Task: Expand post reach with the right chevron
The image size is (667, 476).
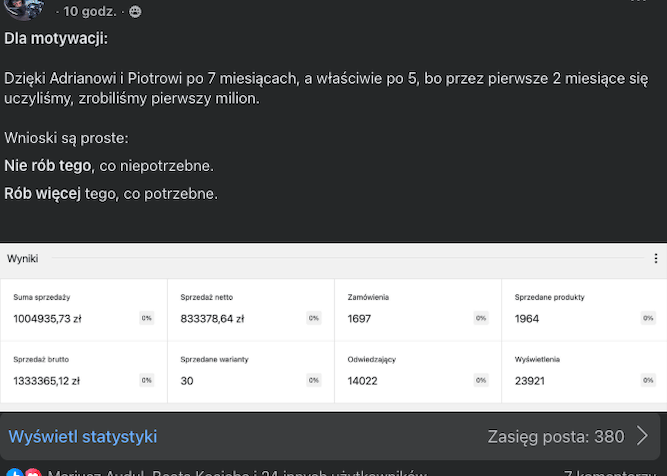Action: (x=642, y=436)
